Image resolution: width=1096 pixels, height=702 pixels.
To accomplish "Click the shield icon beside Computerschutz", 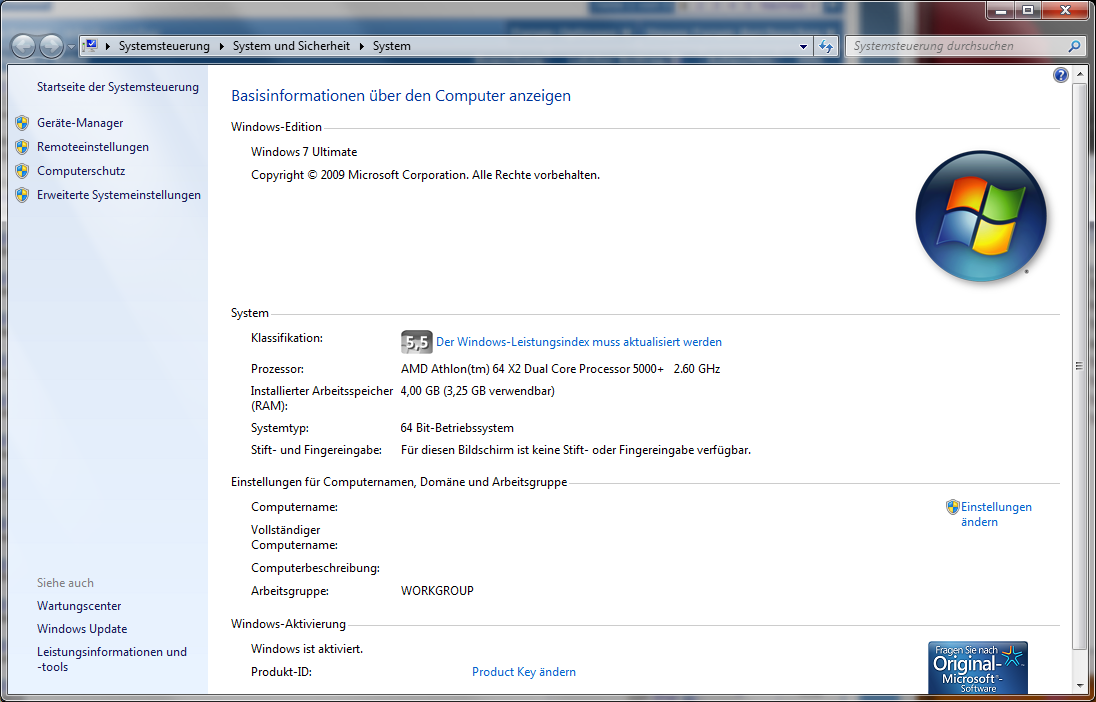I will point(22,171).
